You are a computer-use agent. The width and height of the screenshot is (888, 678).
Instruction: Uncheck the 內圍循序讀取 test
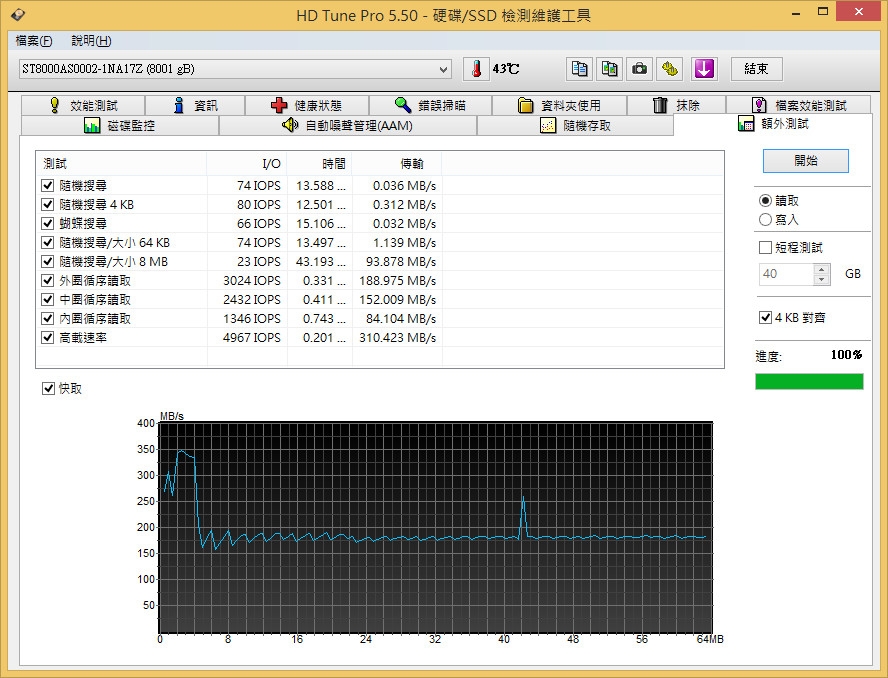tap(48, 319)
